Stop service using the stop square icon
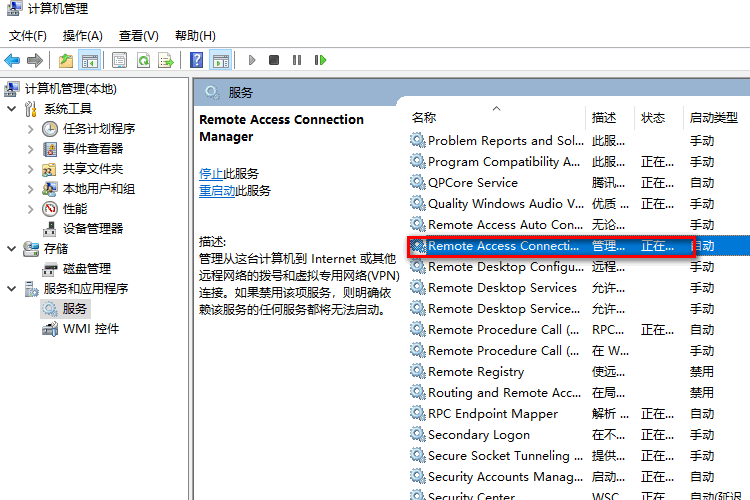Screen dimensions: 750x500 [274, 60]
